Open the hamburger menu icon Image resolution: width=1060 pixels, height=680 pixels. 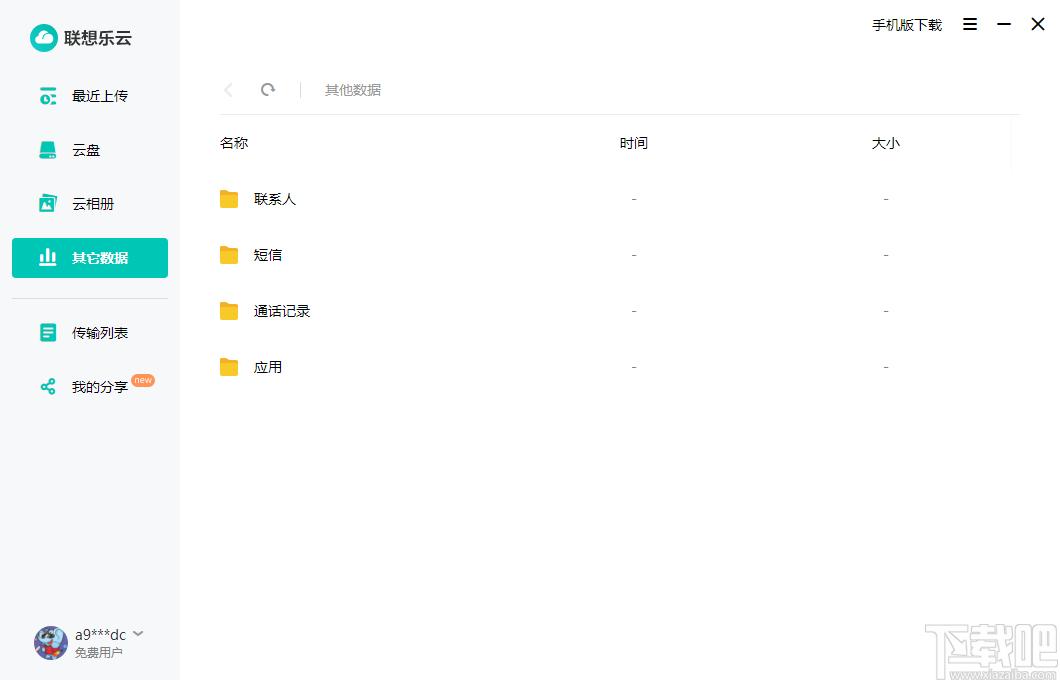(970, 24)
